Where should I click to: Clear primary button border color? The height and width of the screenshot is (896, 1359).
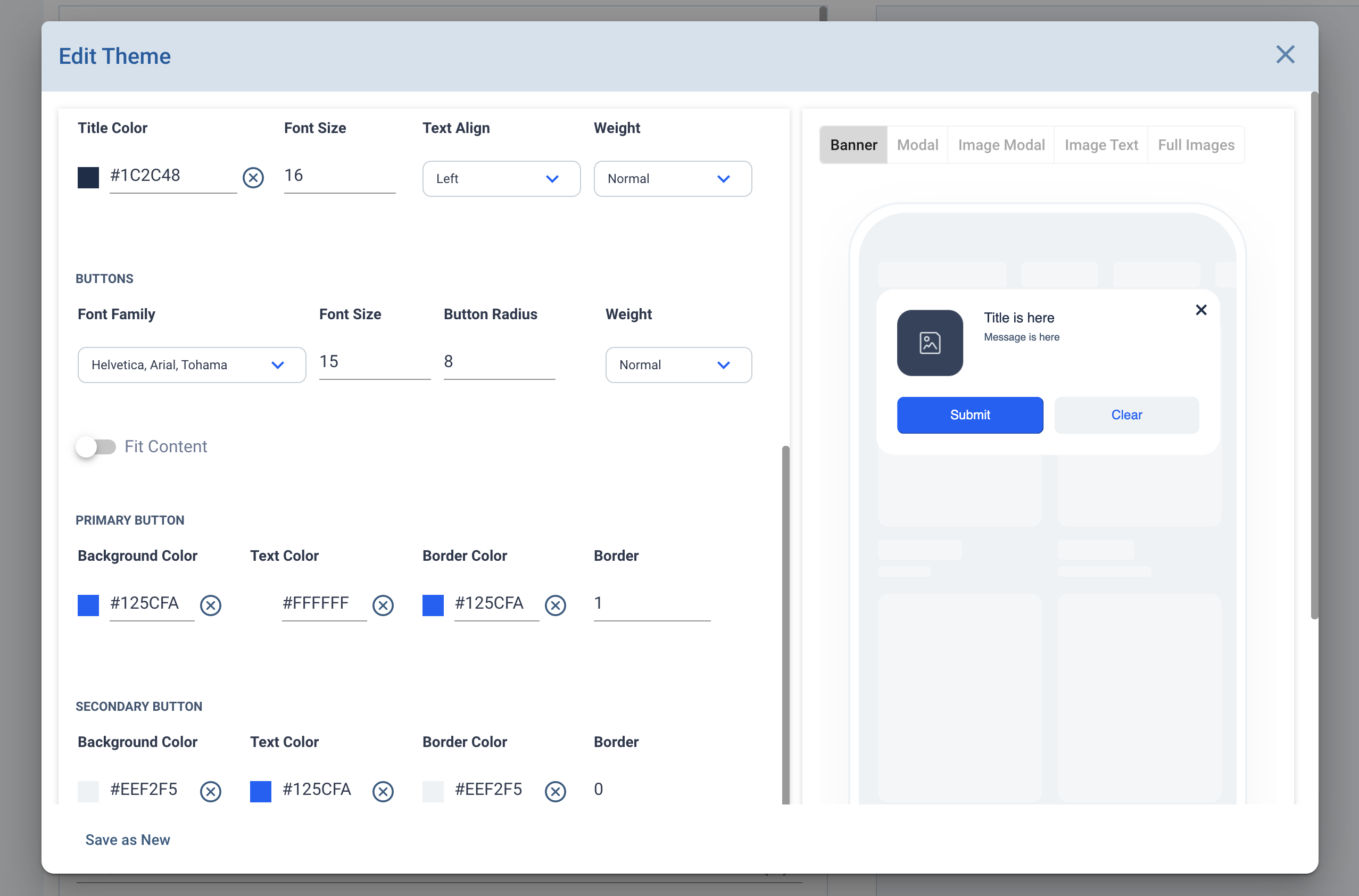pos(555,604)
